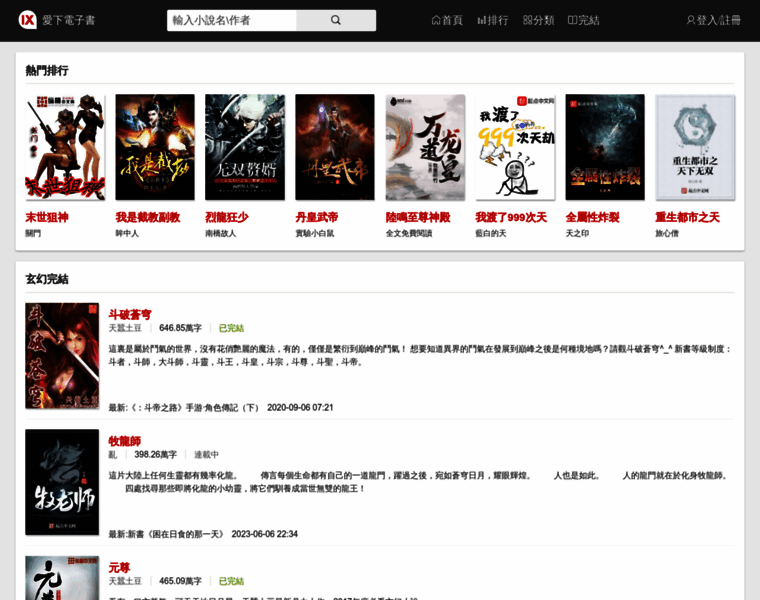Click the magnifier search button
Screen dimensions: 760x600
(x=336, y=20)
